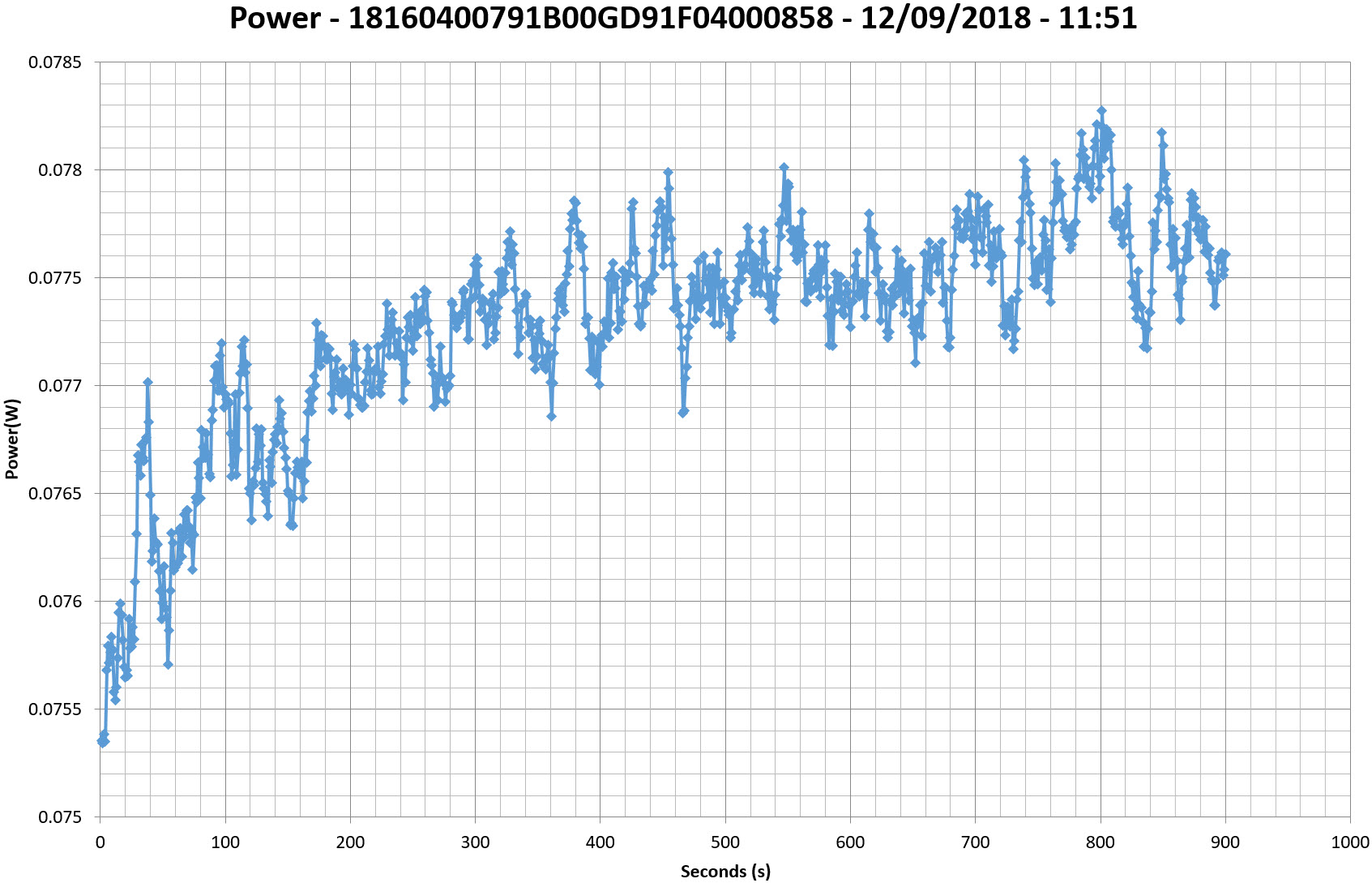Select the 0.075 y-axis label
The height and width of the screenshot is (883, 1372).
tap(59, 817)
